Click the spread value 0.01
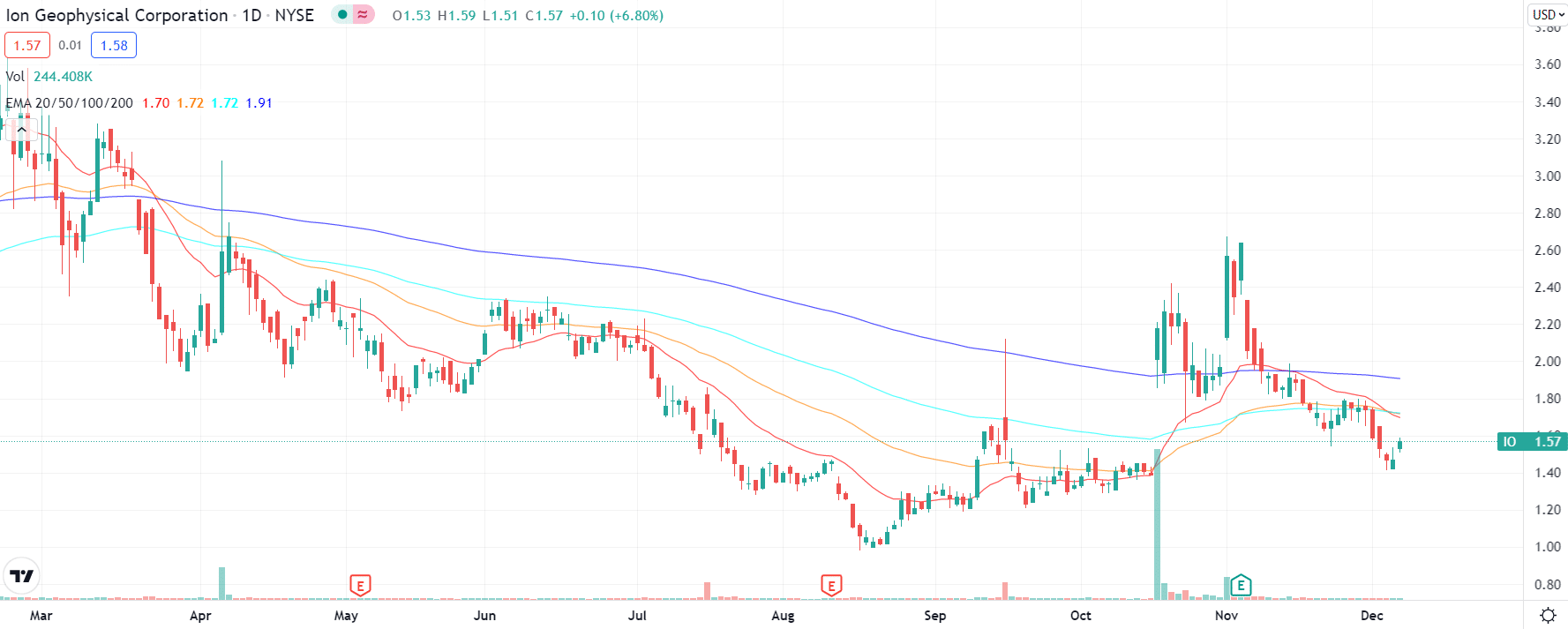This screenshot has width=1568, height=629. 71,45
